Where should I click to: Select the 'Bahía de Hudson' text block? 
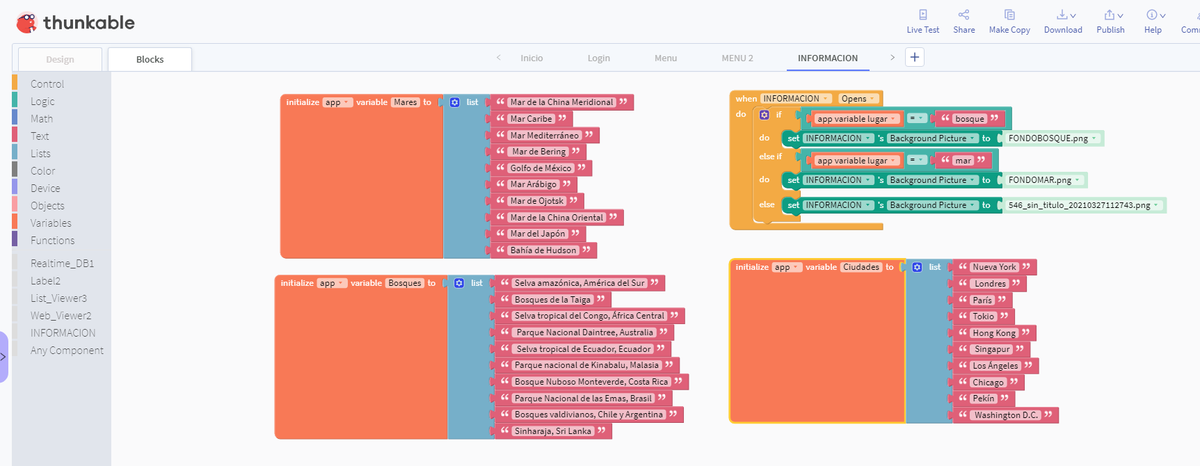click(544, 250)
